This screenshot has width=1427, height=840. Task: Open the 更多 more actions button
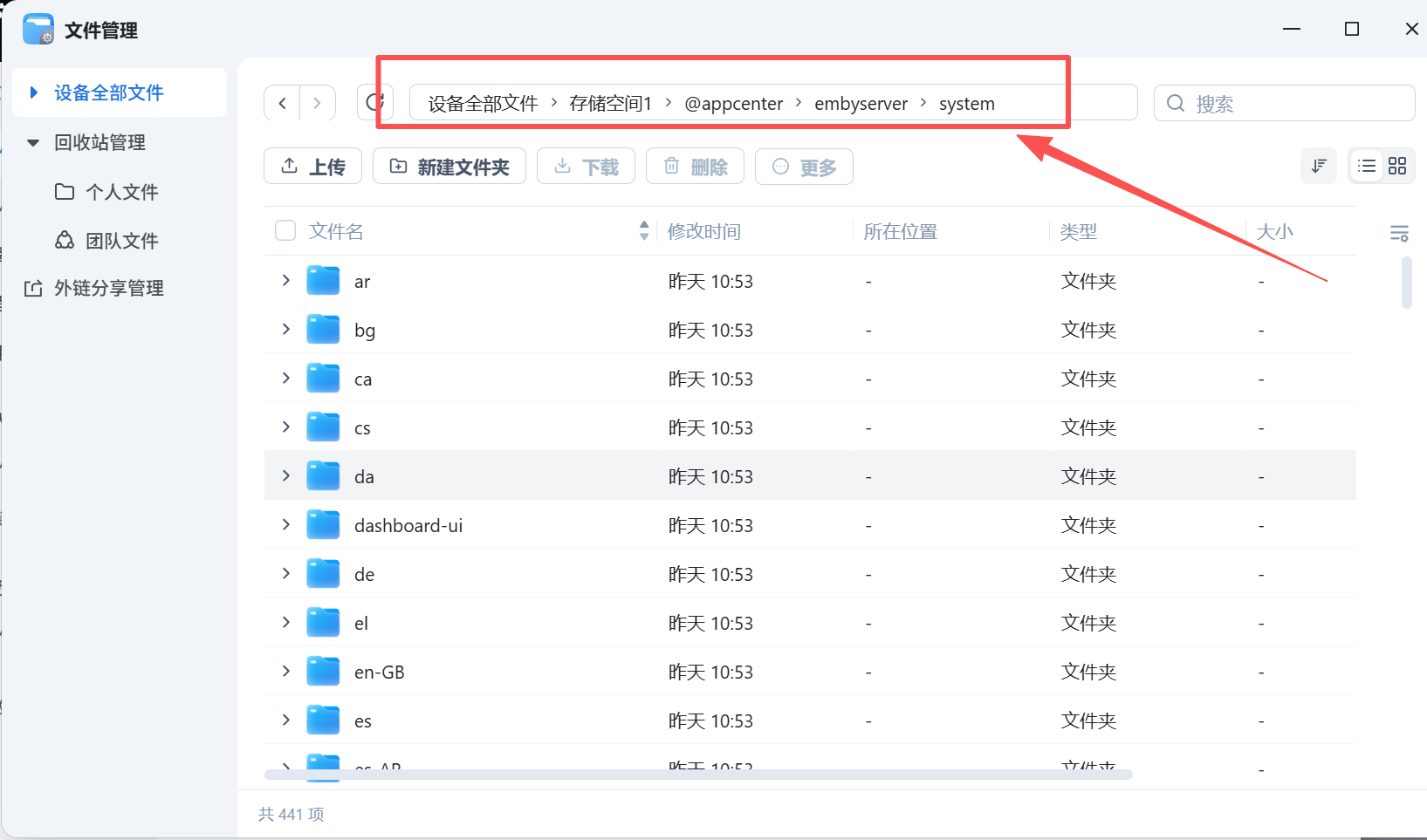[x=804, y=166]
